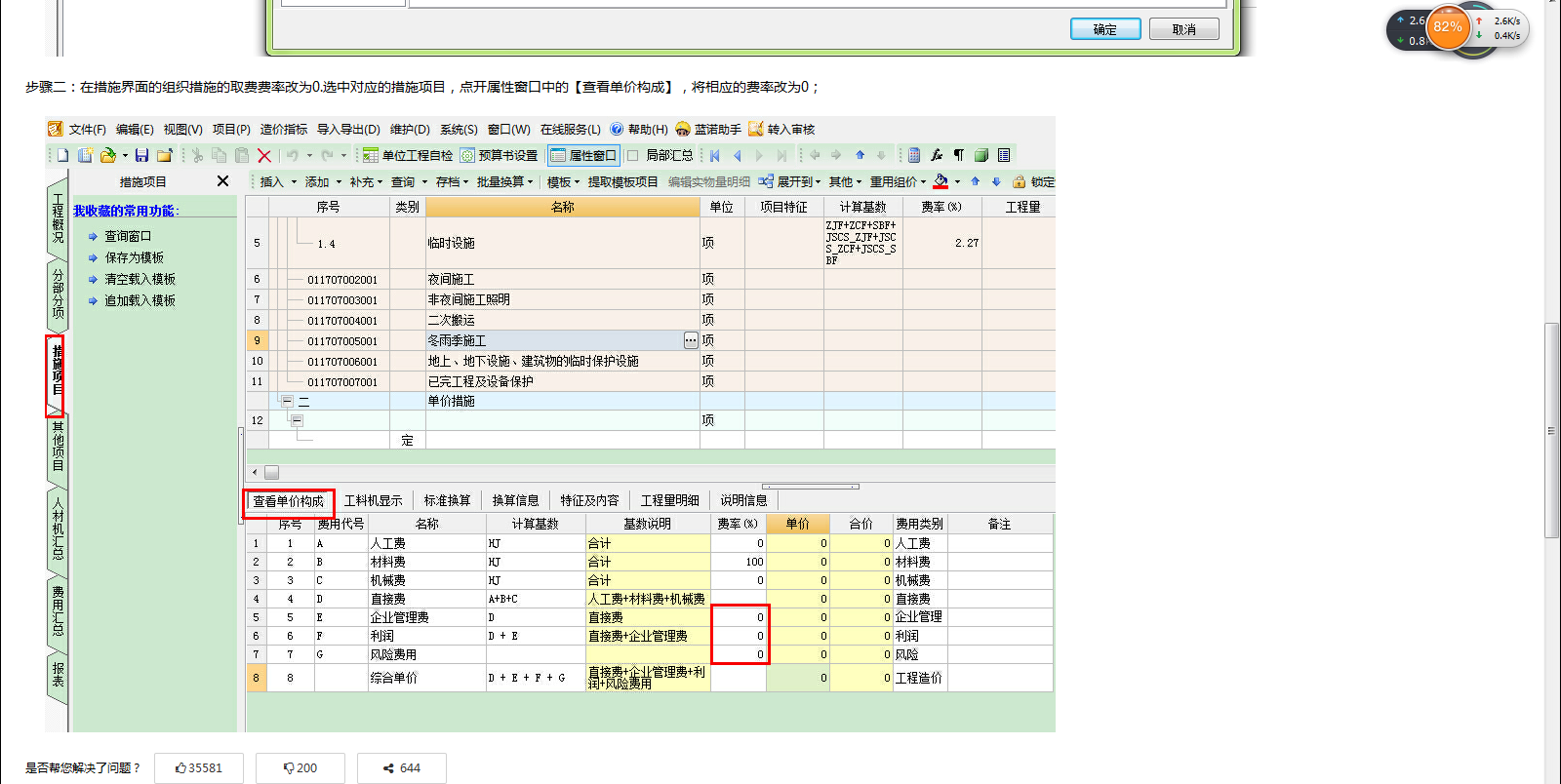This screenshot has height=784, width=1561.
Task: Collapse the tree node in row 12
Action: 298,420
